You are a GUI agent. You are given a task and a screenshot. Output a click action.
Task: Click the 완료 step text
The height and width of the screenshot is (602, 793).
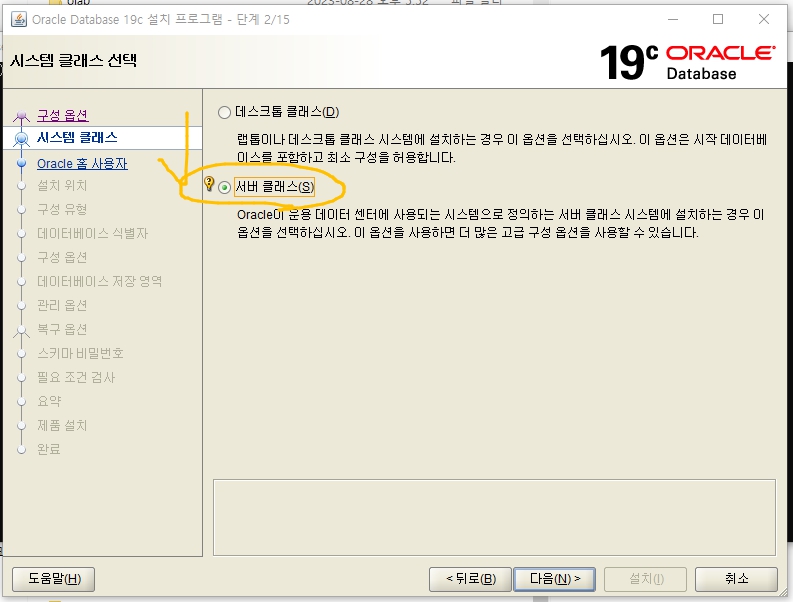pyautogui.click(x=49, y=449)
